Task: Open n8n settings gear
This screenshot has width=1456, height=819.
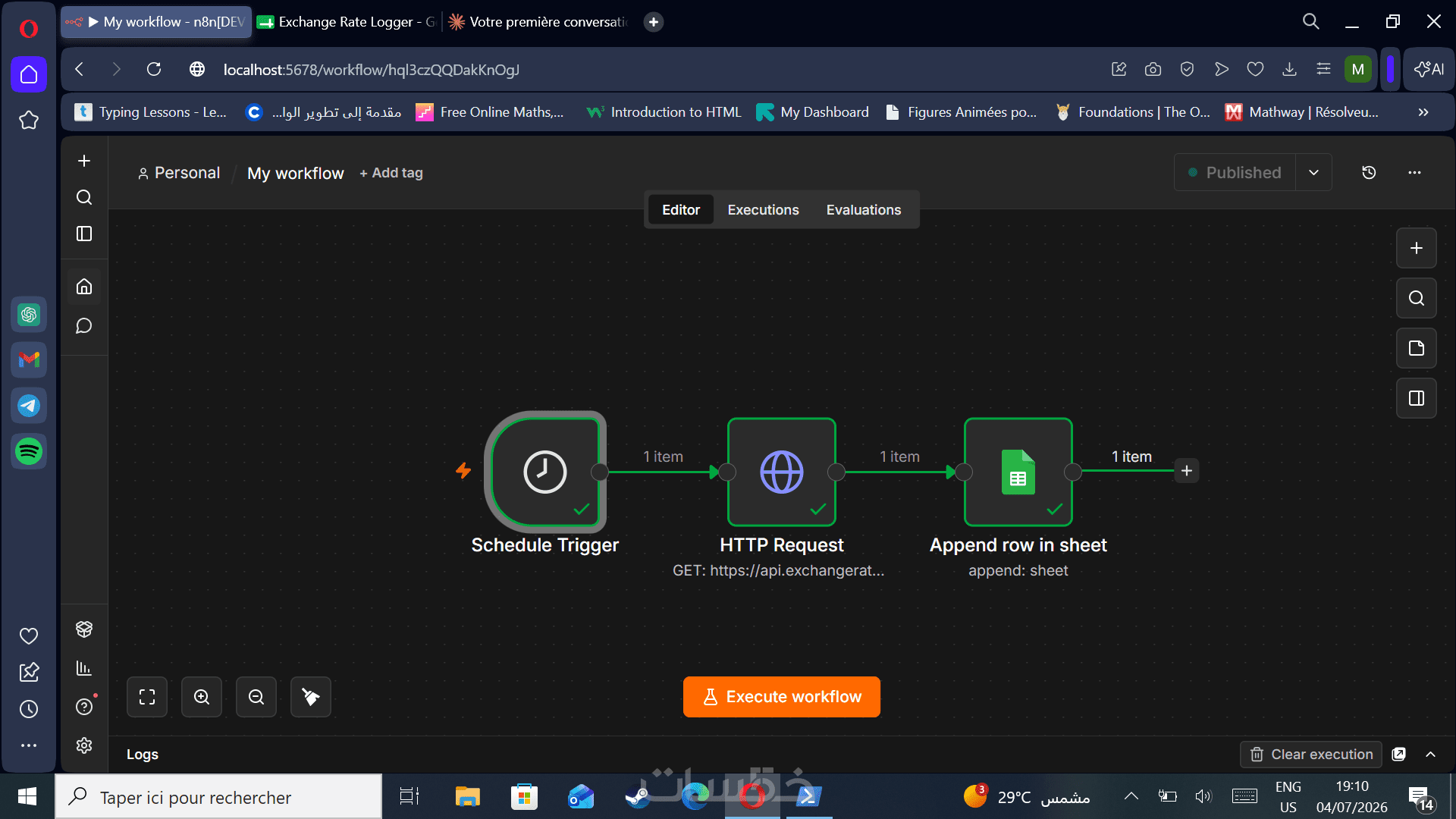Action: click(84, 745)
